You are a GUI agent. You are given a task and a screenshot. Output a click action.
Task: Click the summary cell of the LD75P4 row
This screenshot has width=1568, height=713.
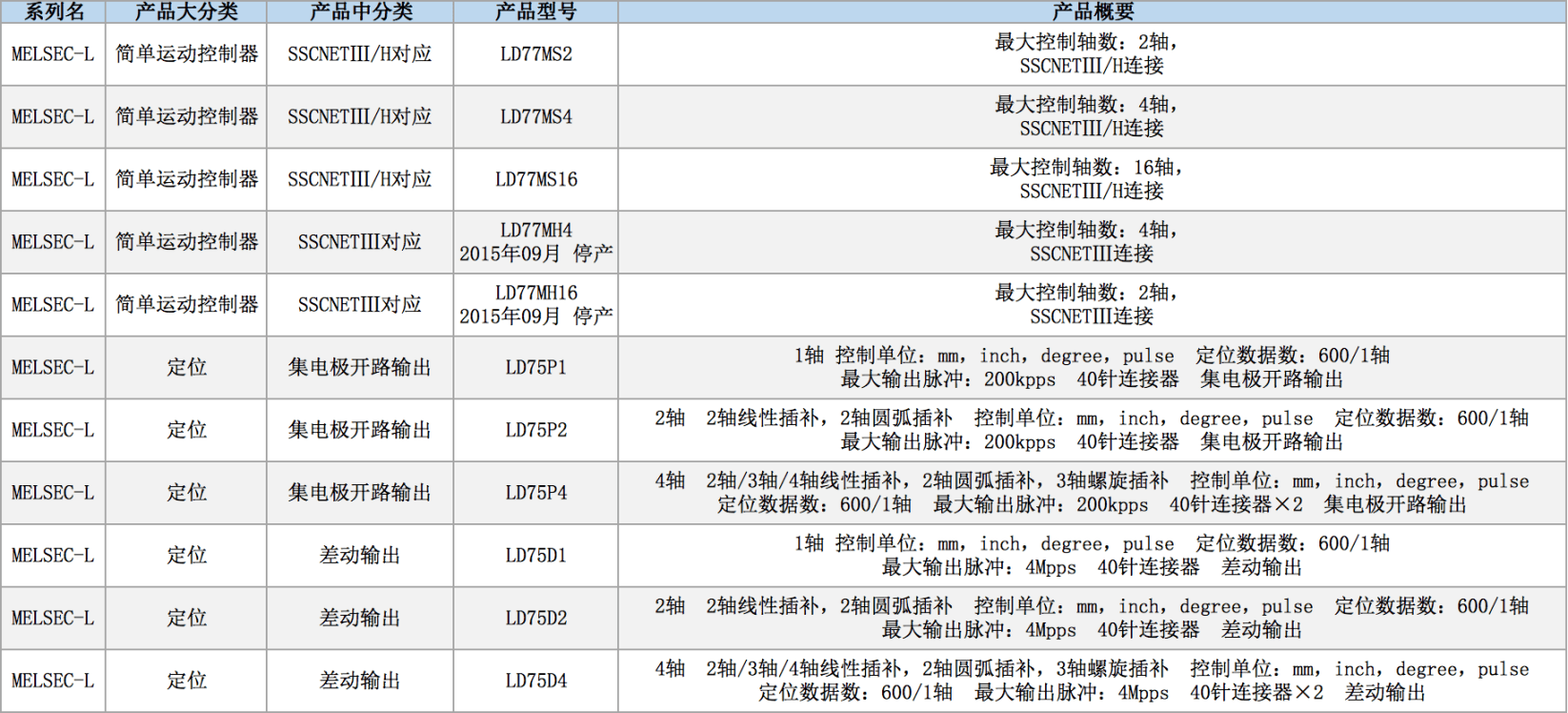[1092, 493]
